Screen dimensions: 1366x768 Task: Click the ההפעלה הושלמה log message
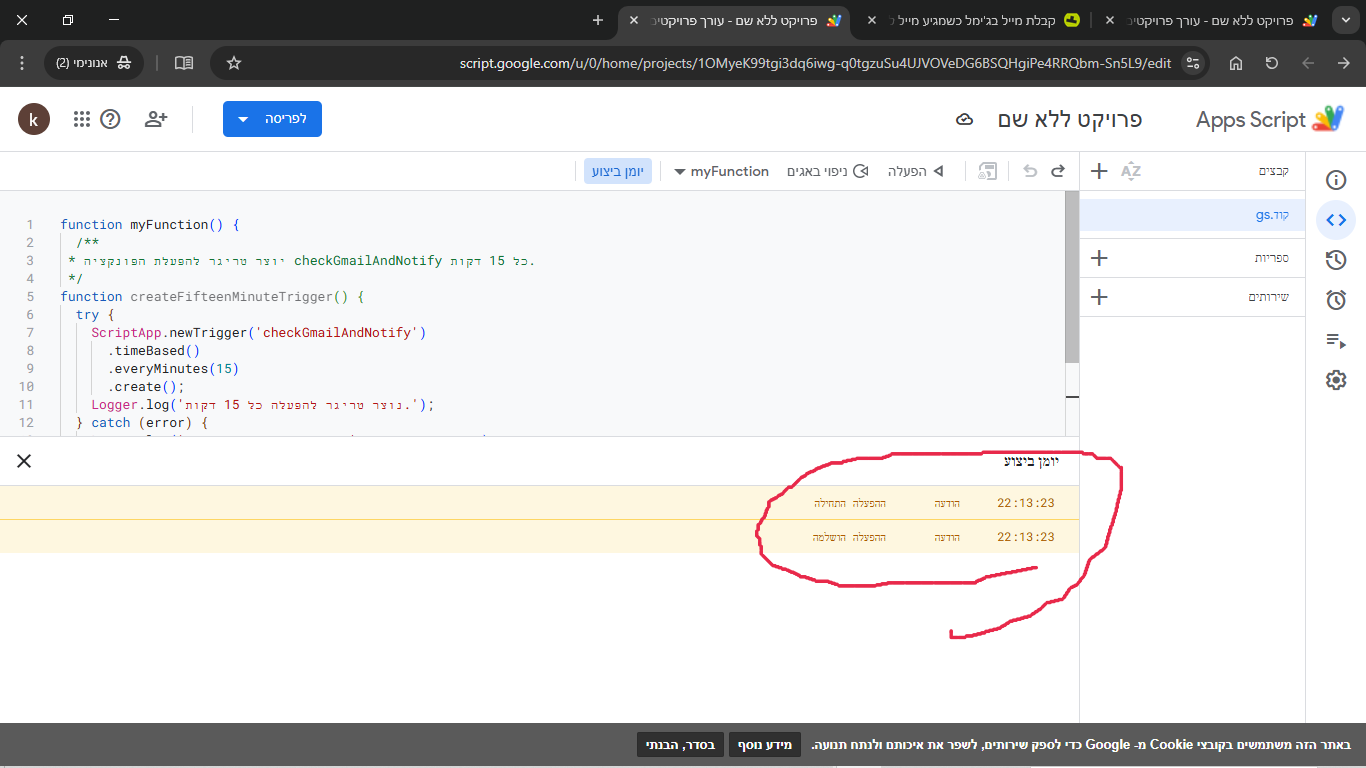tap(849, 537)
